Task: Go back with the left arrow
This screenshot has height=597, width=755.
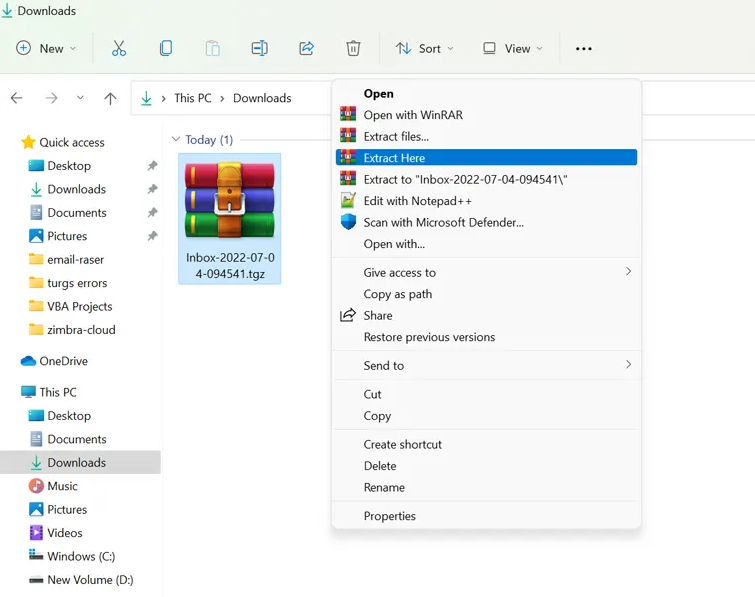Action: tap(16, 98)
